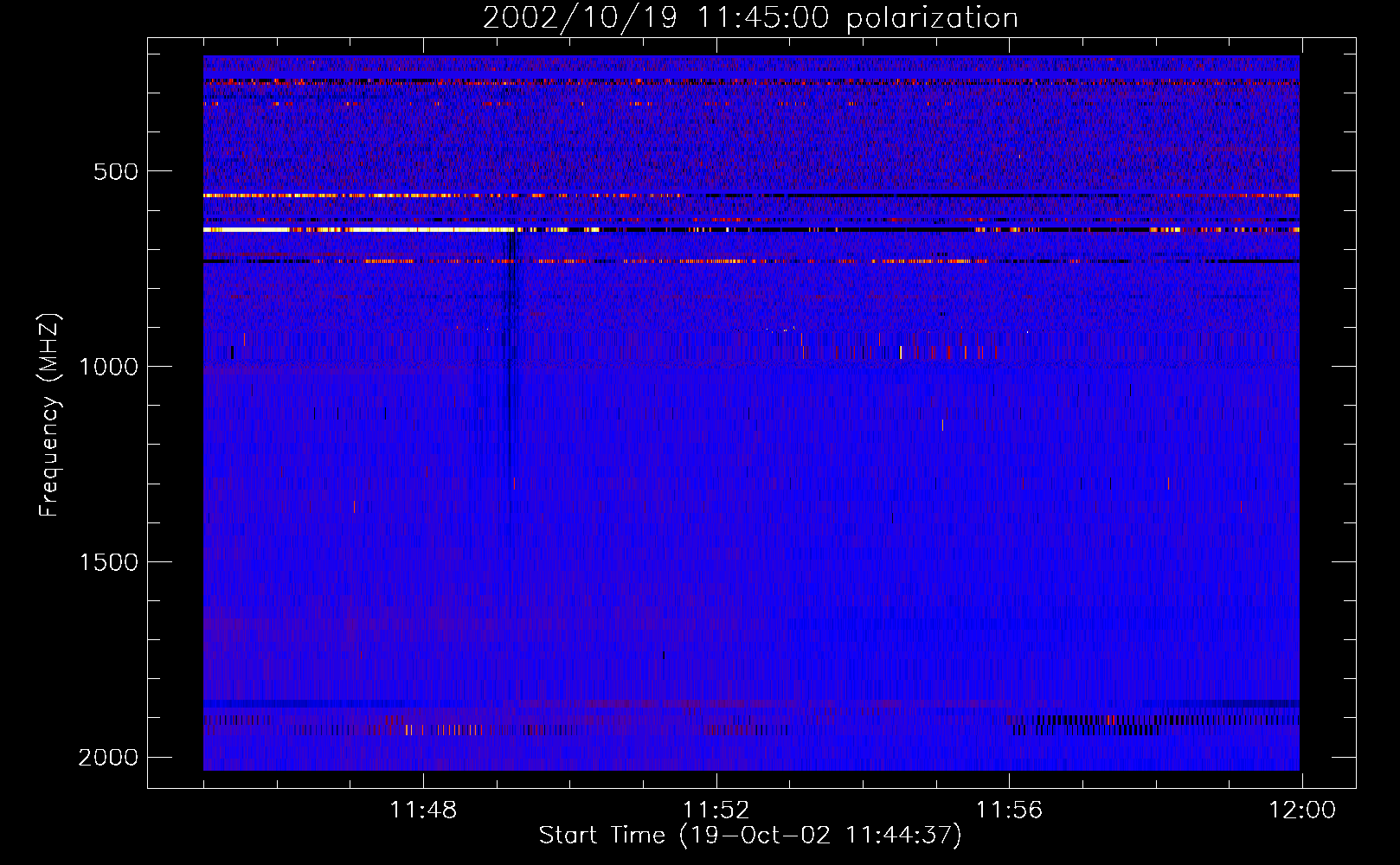Screen dimensions: 1400x865
Task: Click the plot title "2002/10/19 11:45:00 polarization"
Action: tap(750, 18)
